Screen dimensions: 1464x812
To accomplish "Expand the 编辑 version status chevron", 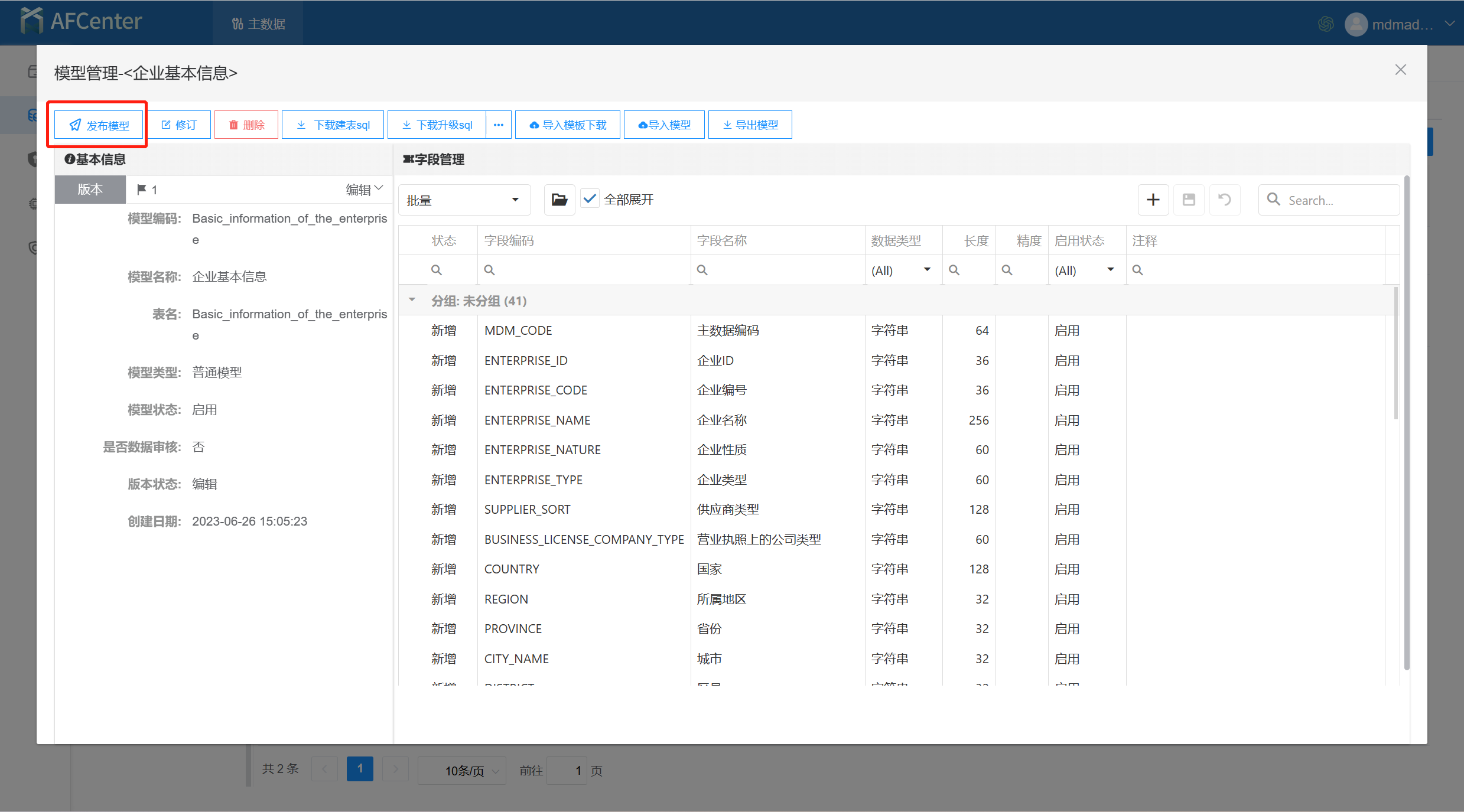I will [379, 189].
